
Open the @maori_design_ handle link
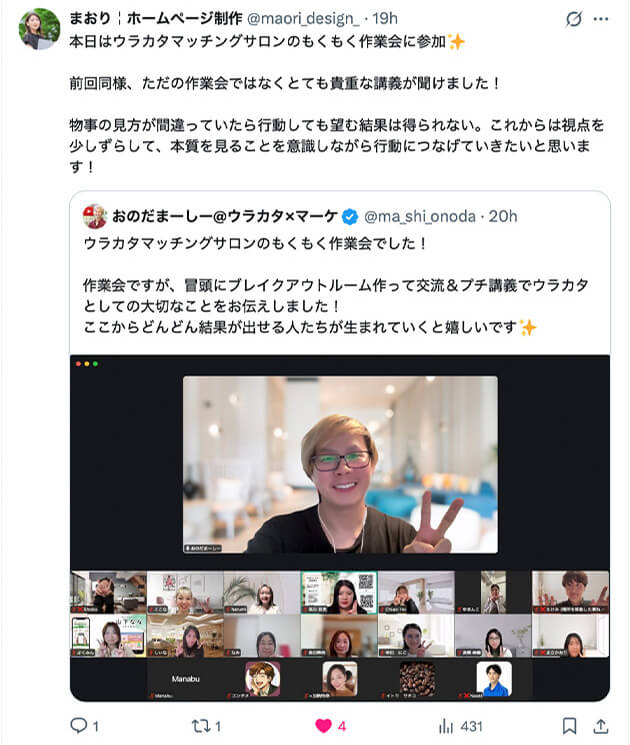click(303, 19)
